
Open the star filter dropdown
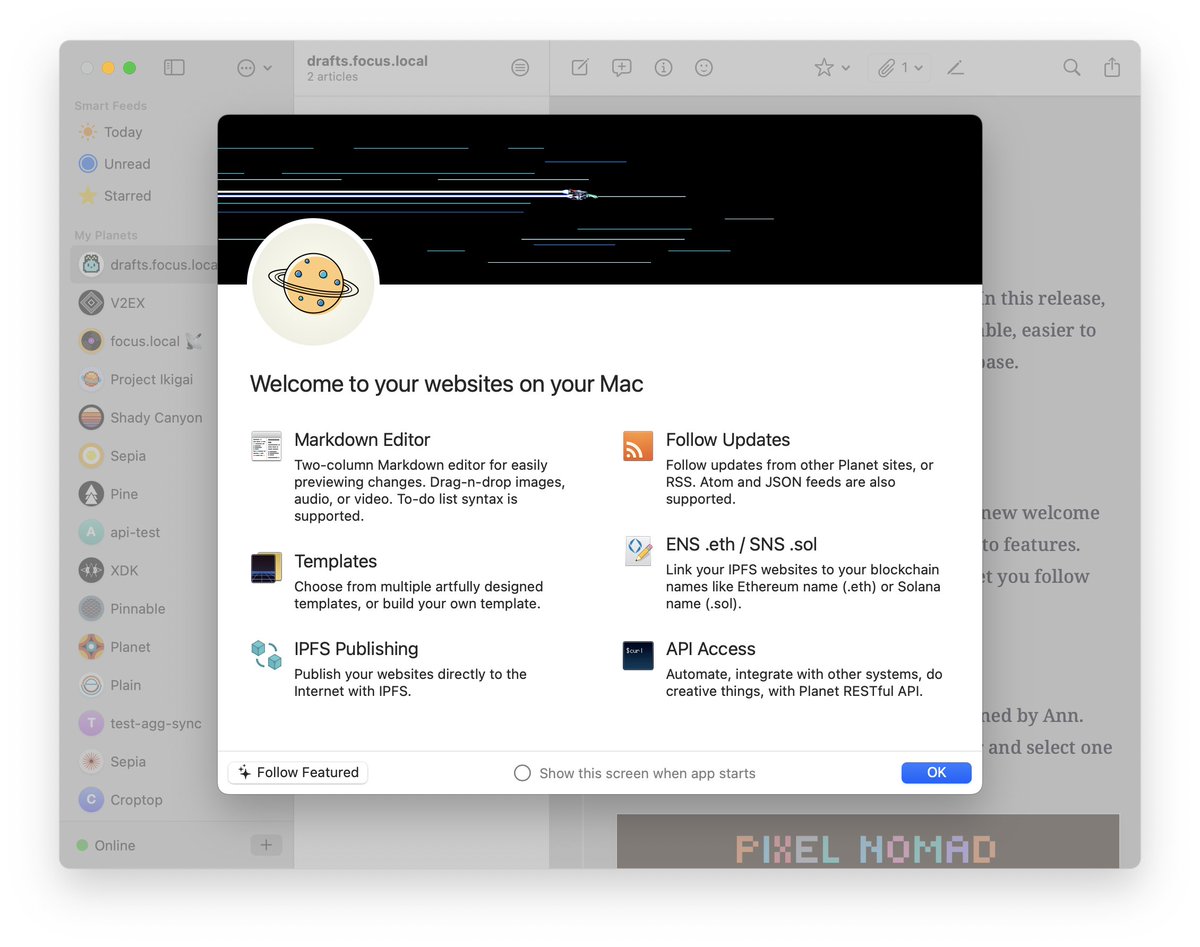832,68
